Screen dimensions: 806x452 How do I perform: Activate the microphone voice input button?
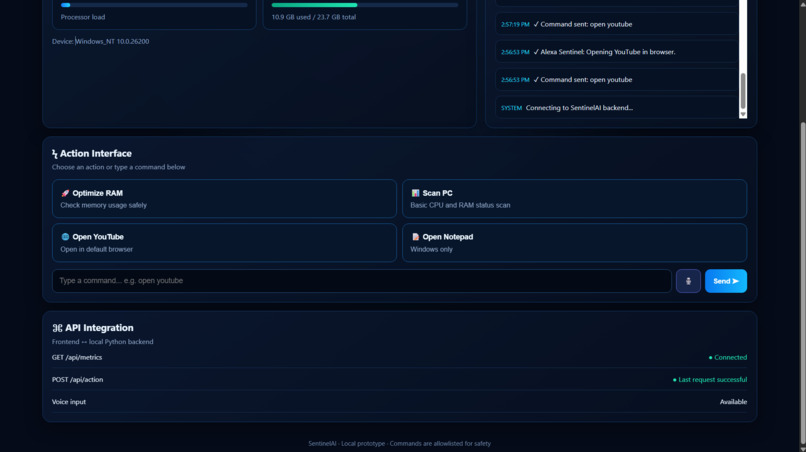pos(688,281)
